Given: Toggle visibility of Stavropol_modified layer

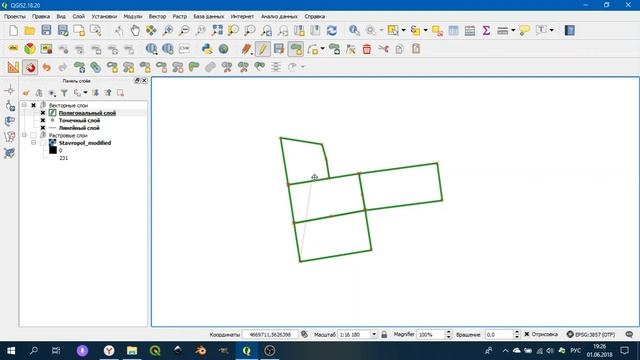Looking at the screenshot, I should (42, 143).
